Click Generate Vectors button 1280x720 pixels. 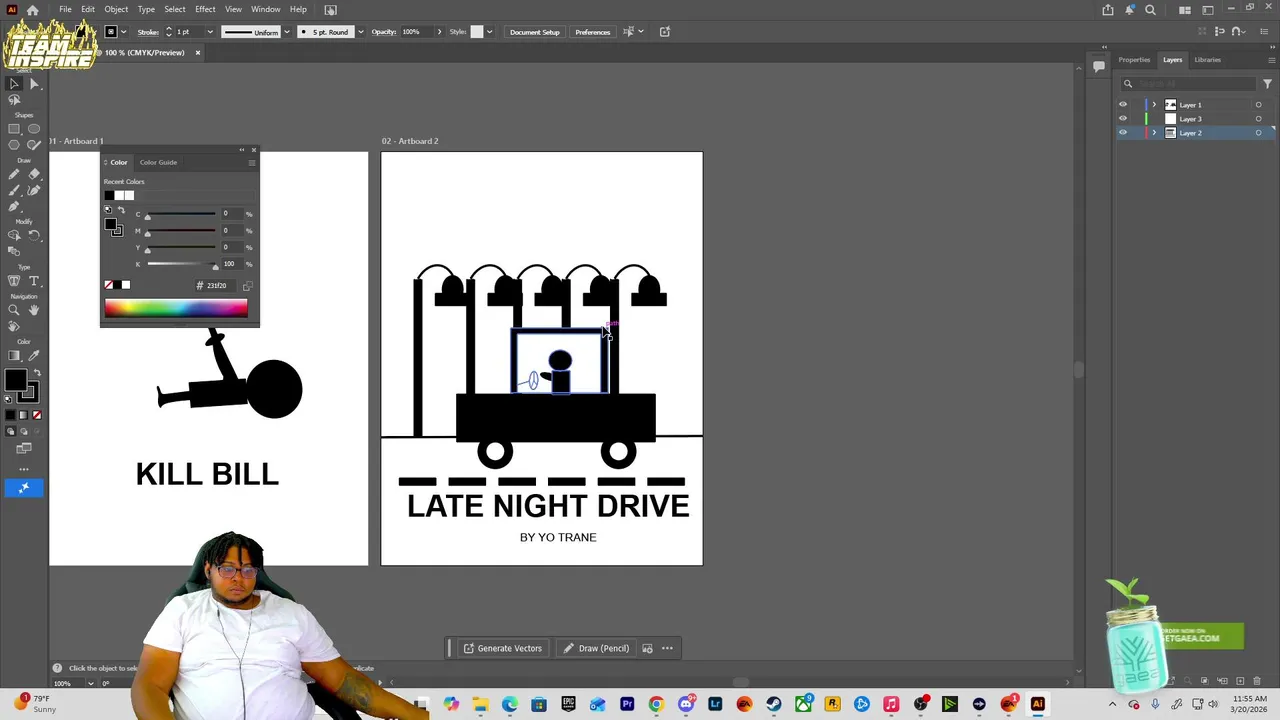click(502, 648)
